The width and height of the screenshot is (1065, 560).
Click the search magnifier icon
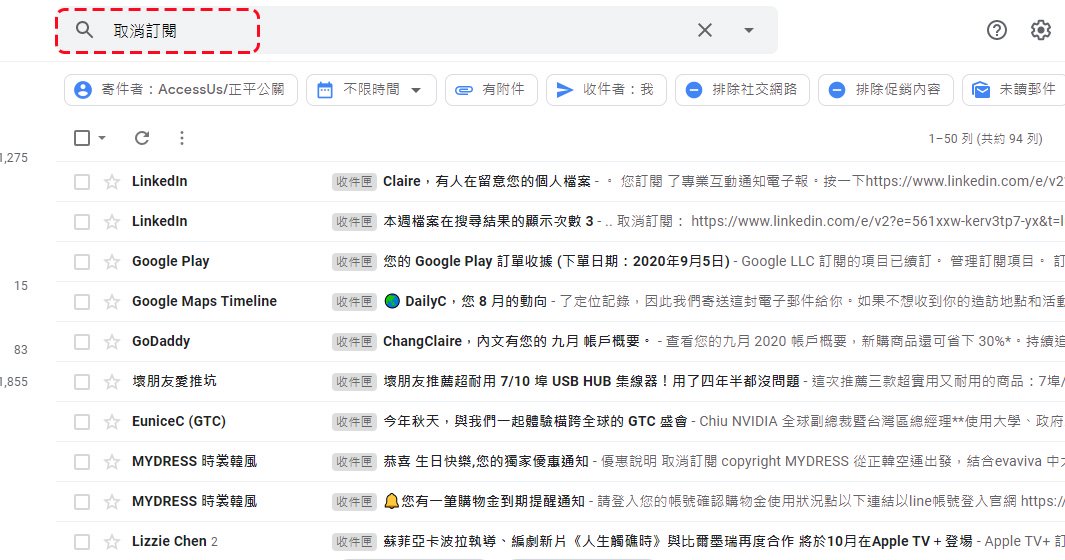pos(84,30)
